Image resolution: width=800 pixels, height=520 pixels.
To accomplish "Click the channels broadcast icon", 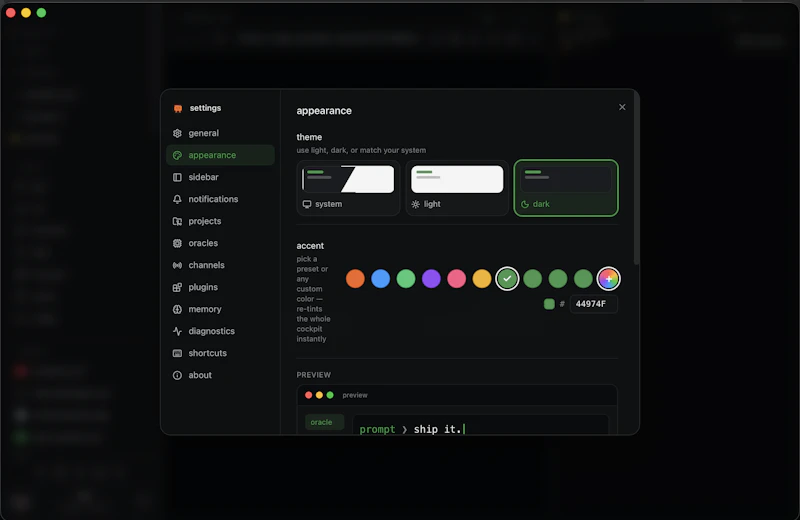I will pyautogui.click(x=177, y=265).
